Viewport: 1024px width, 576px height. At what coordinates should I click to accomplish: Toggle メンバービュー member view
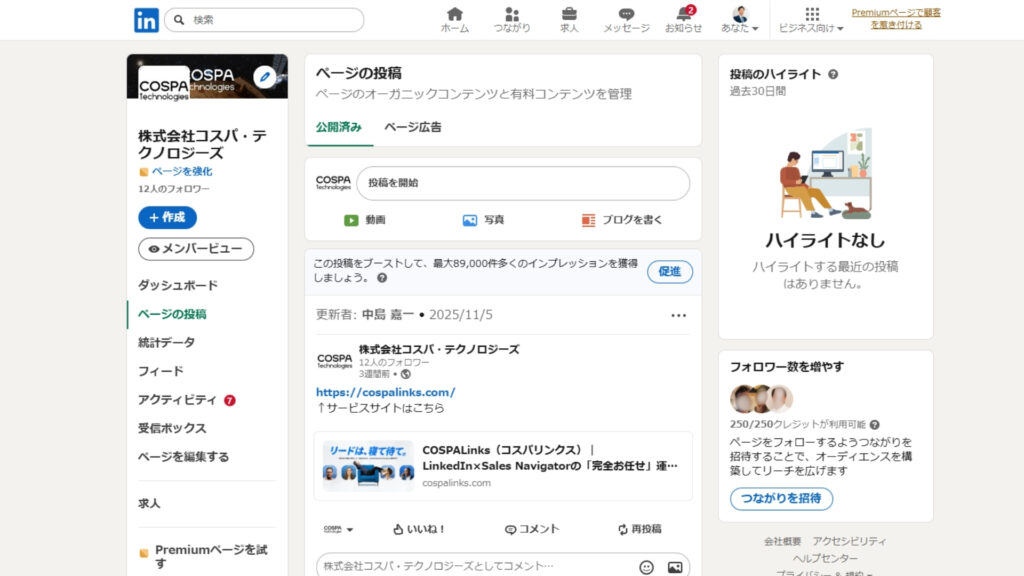pyautogui.click(x=196, y=249)
